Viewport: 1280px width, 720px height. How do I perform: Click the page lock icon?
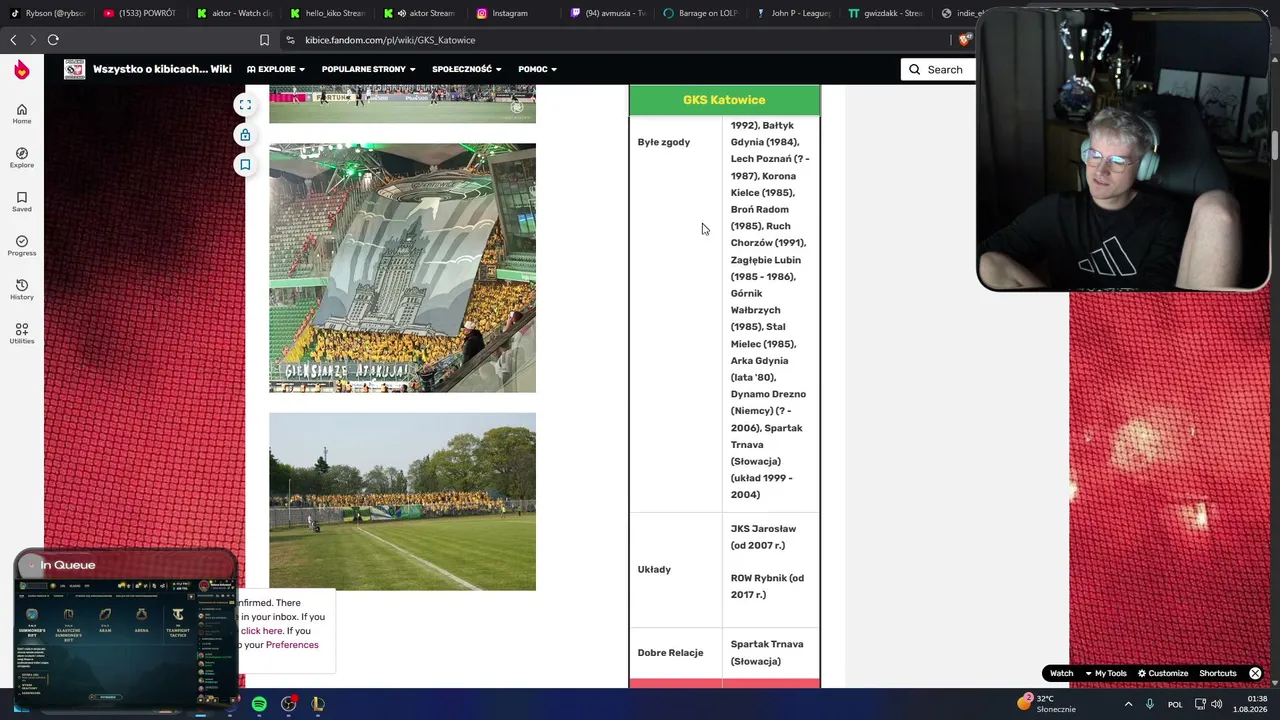pos(245,134)
